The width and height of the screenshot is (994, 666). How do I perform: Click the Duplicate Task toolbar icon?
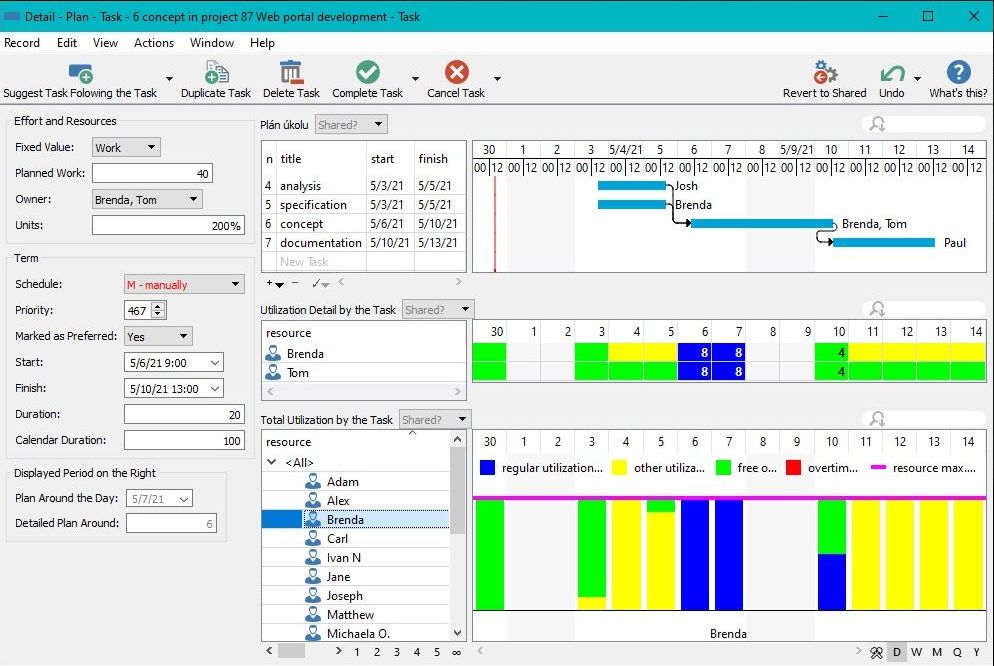click(x=216, y=72)
